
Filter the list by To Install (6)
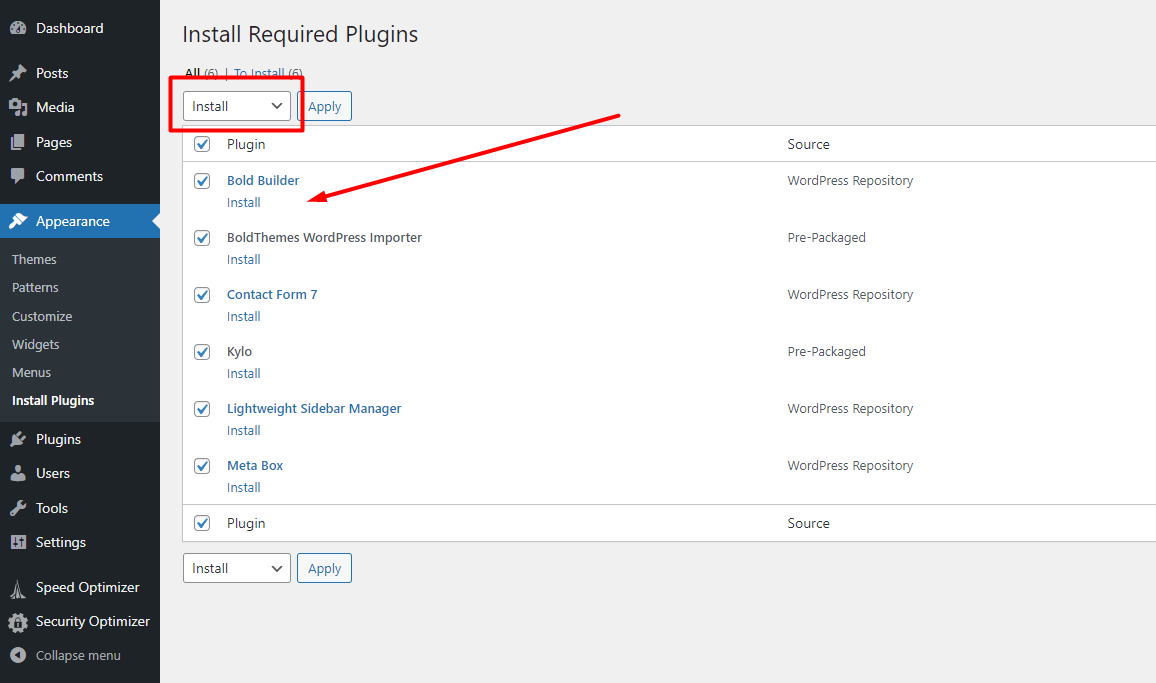(x=268, y=73)
